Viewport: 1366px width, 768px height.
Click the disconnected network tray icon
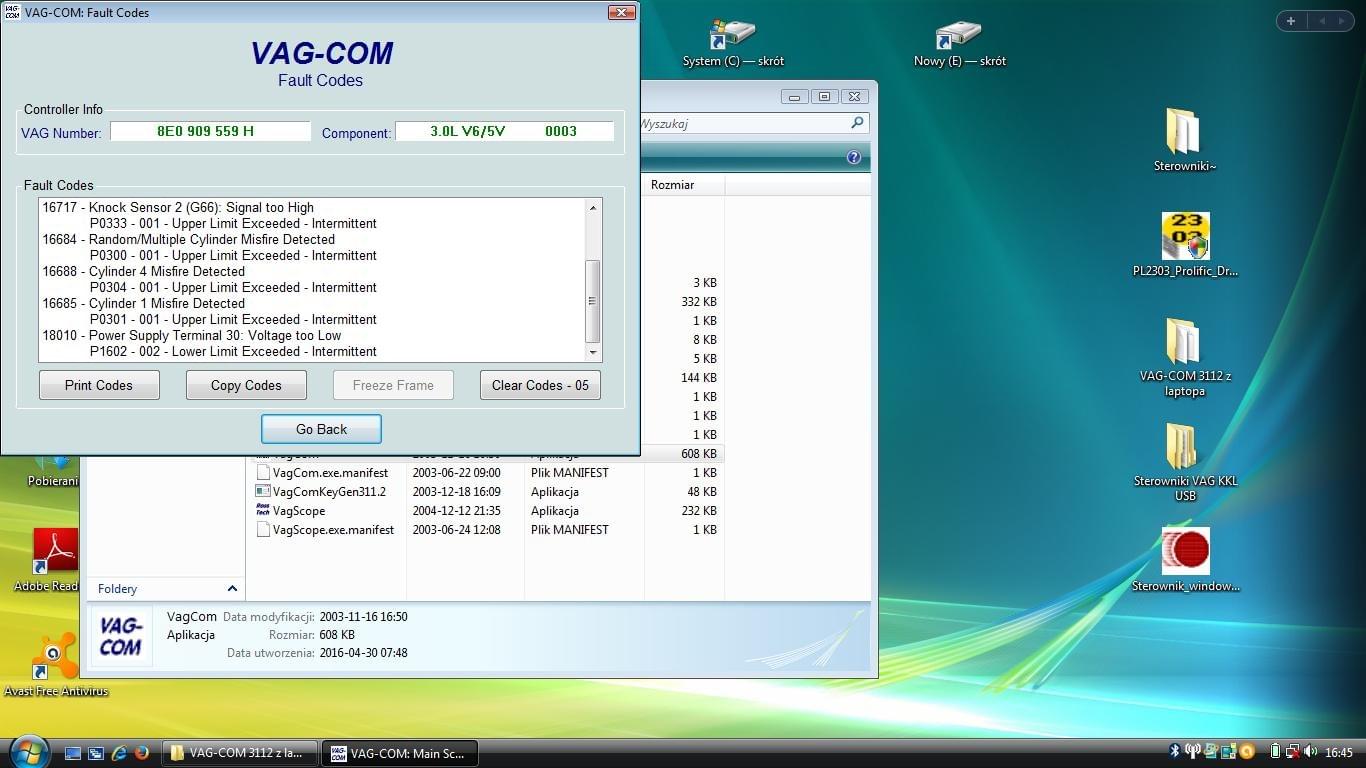click(x=1292, y=752)
